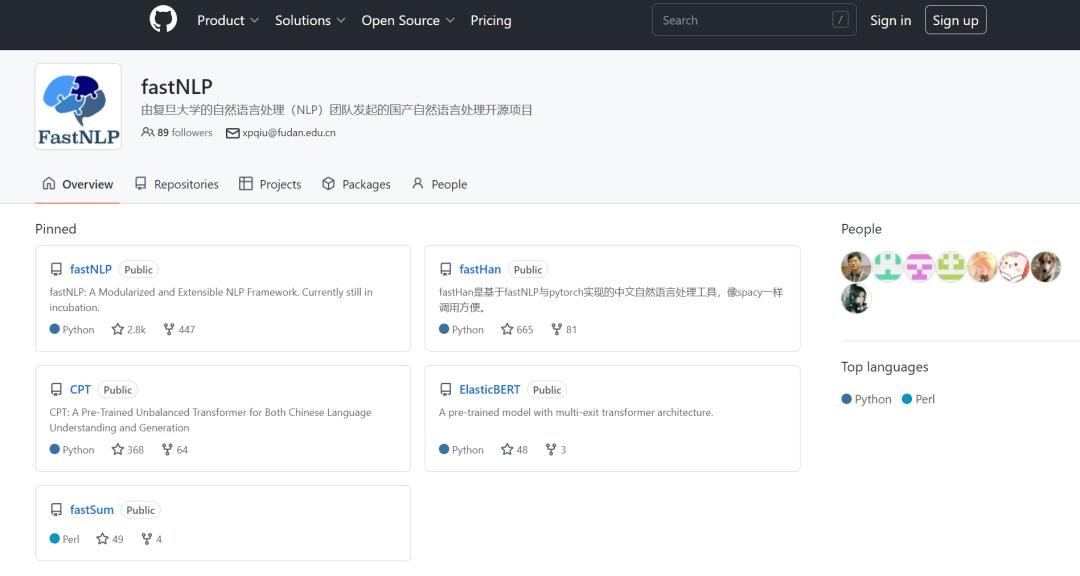Click the fork icon on fastHan repo
Viewport: 1080px width, 576px height.
pyautogui.click(x=557, y=329)
